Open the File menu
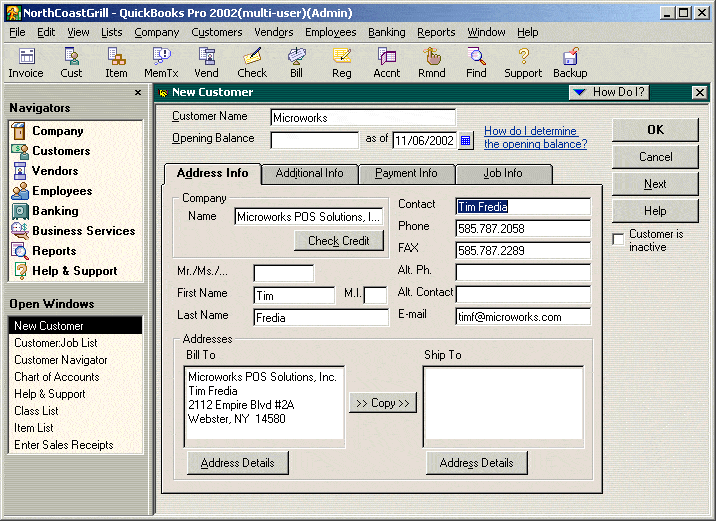The width and height of the screenshot is (716, 521). tap(17, 32)
